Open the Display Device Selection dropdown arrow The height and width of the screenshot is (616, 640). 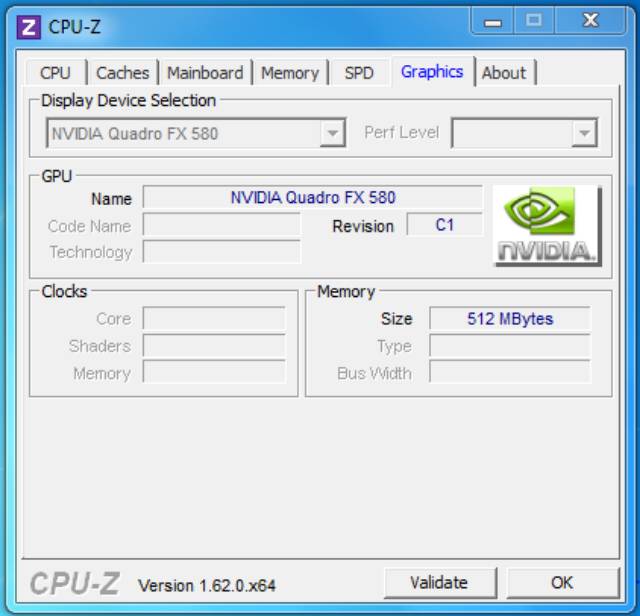coord(333,133)
